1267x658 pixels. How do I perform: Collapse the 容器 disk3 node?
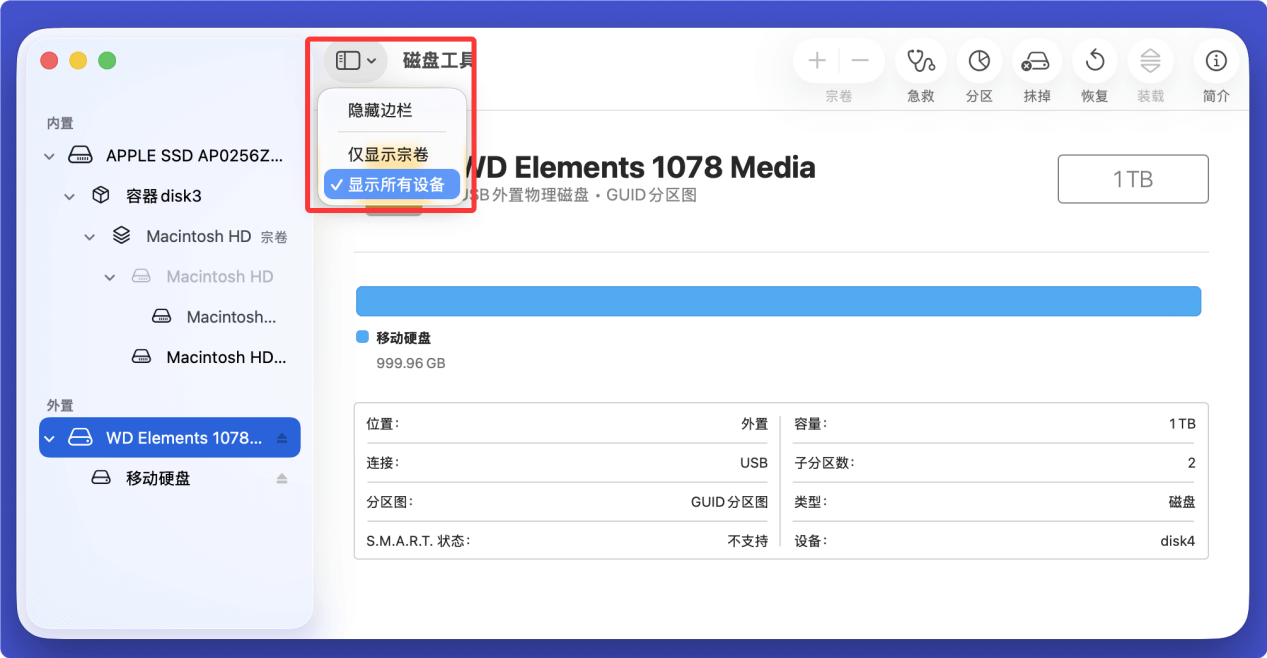pyautogui.click(x=68, y=195)
